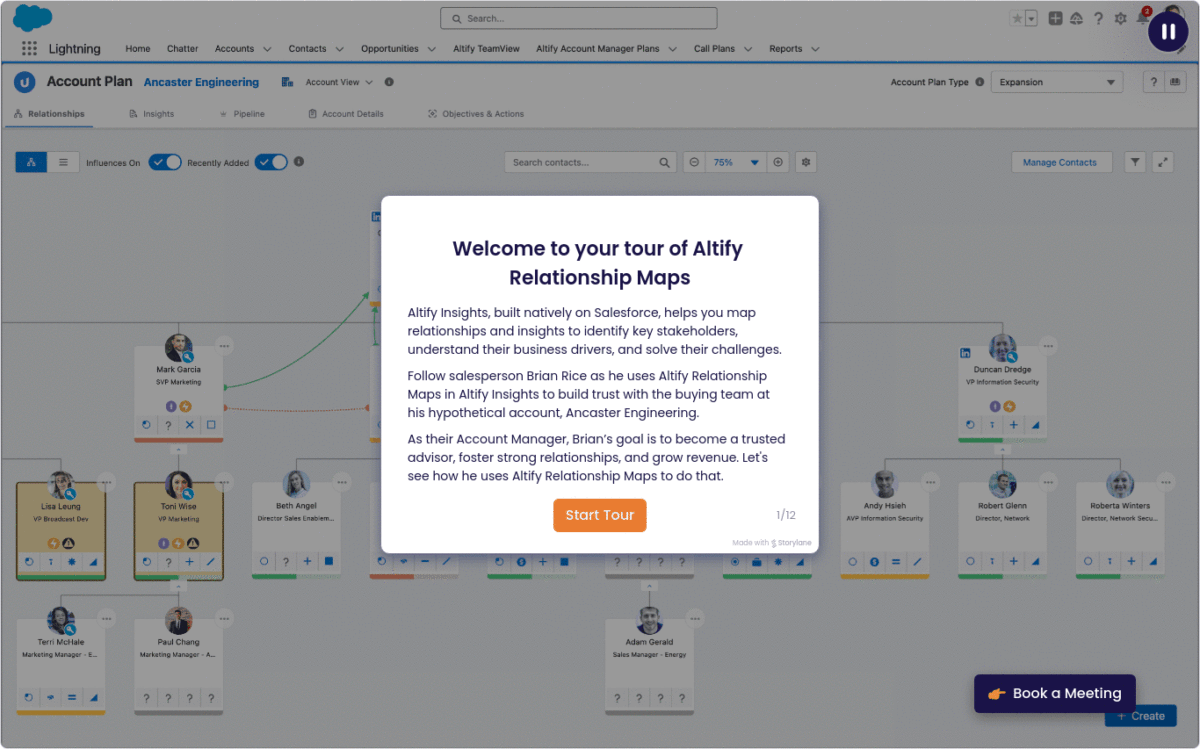Click the zoom in plus icon
The height and width of the screenshot is (749, 1200).
pos(778,162)
